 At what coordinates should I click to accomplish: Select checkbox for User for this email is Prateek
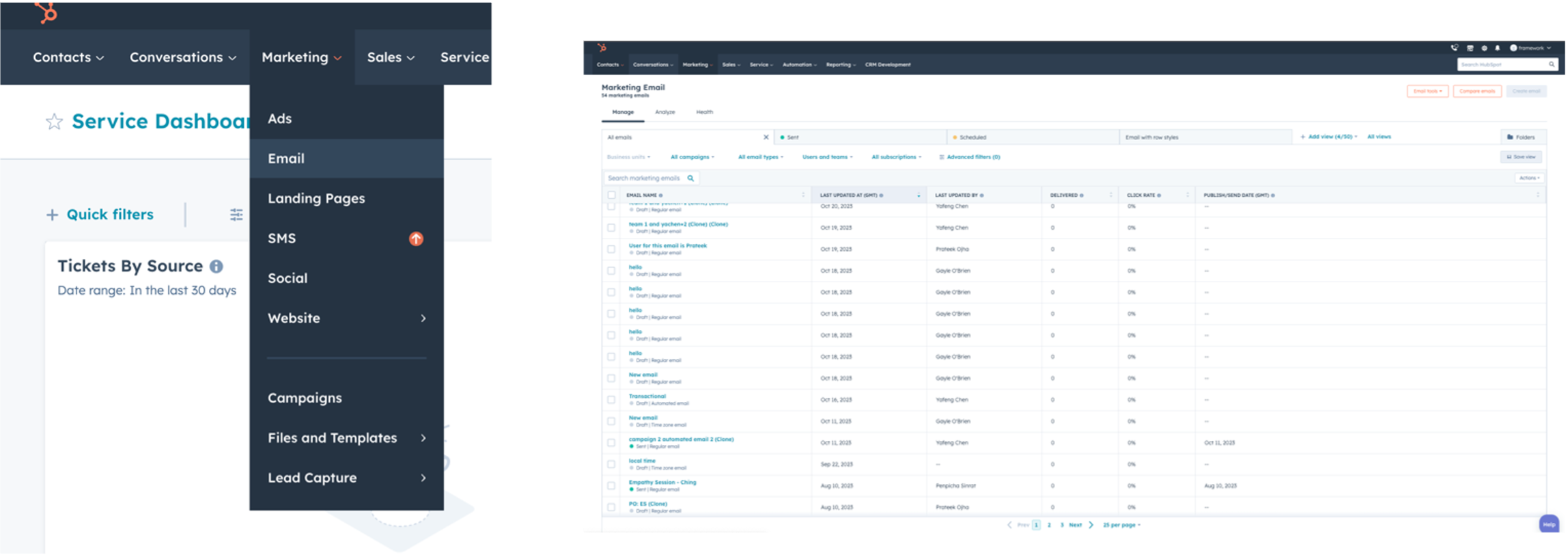pyautogui.click(x=611, y=249)
